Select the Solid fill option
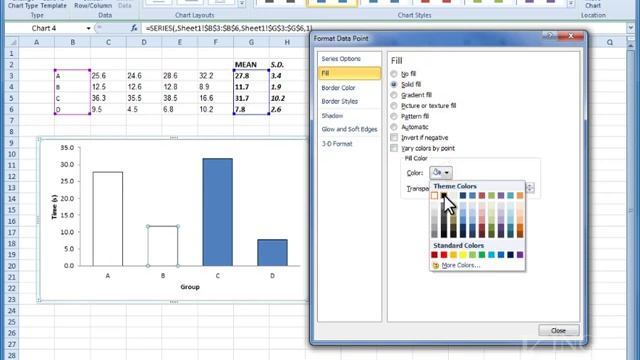This screenshot has width=640, height=360. point(394,84)
